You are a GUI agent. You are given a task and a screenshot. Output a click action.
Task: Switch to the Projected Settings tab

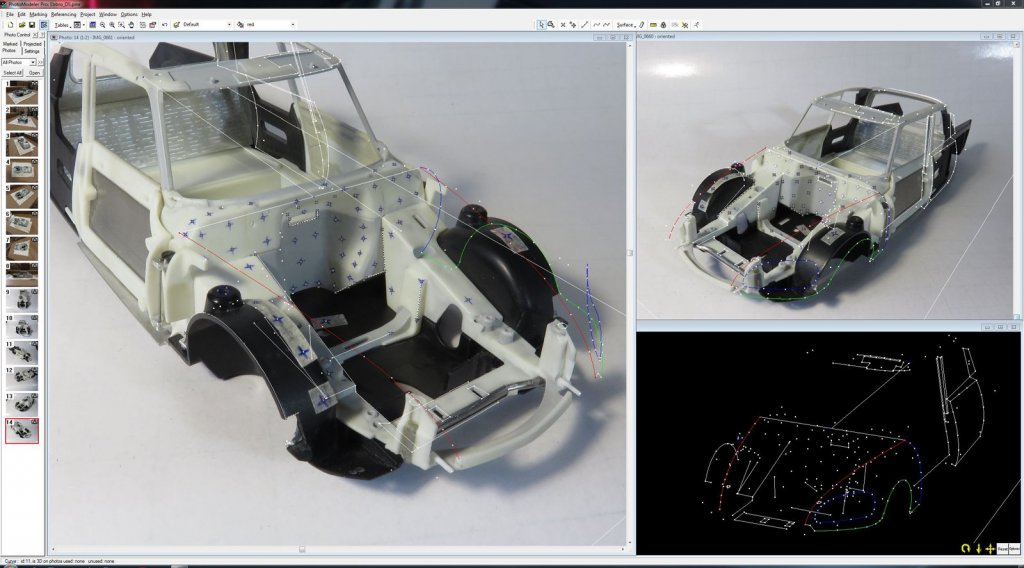(x=32, y=47)
